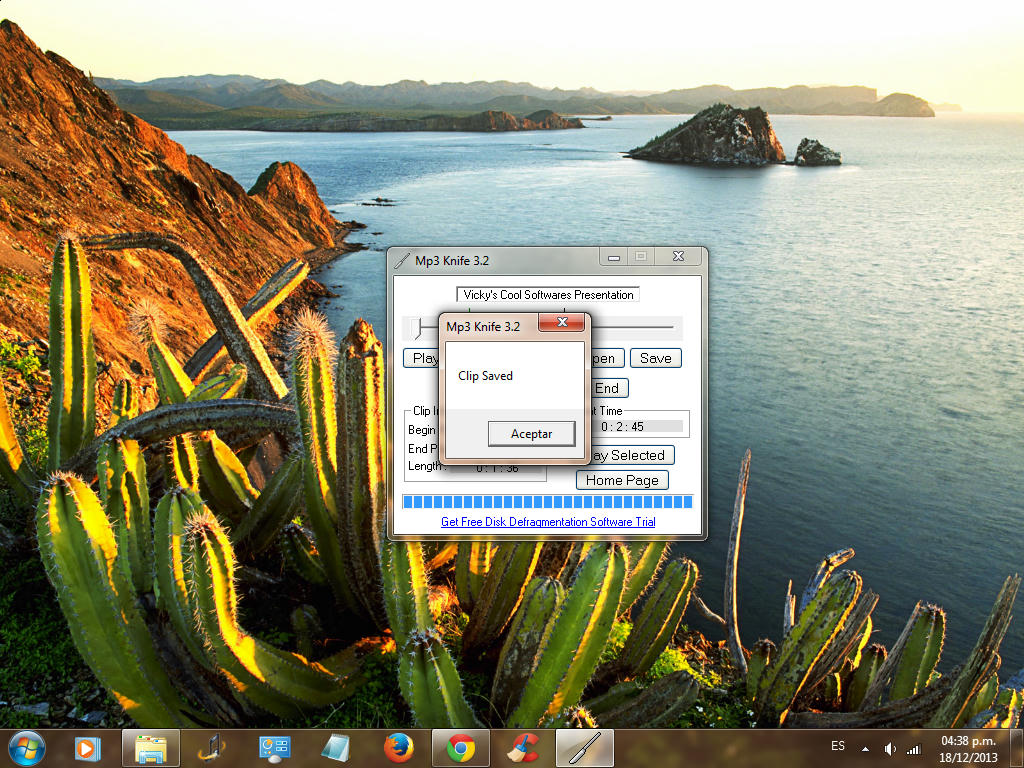The width and height of the screenshot is (1024, 768).
Task: Open CCleaner from the taskbar
Action: [522, 747]
